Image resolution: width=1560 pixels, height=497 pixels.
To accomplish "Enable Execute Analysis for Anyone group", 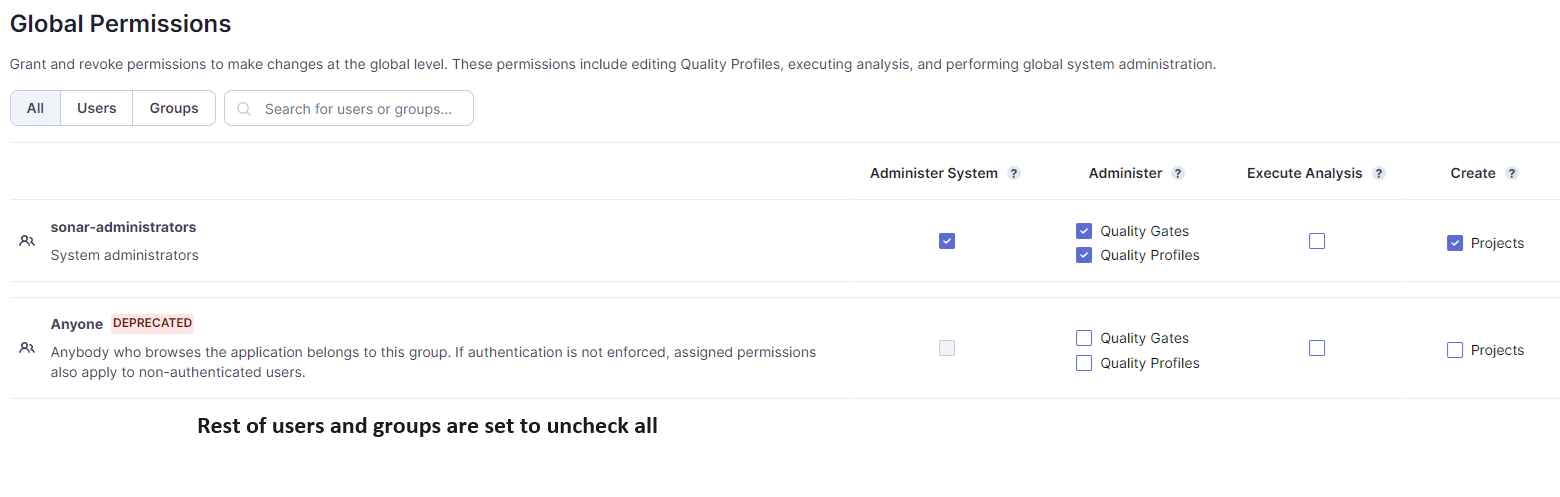I will coord(1317,348).
